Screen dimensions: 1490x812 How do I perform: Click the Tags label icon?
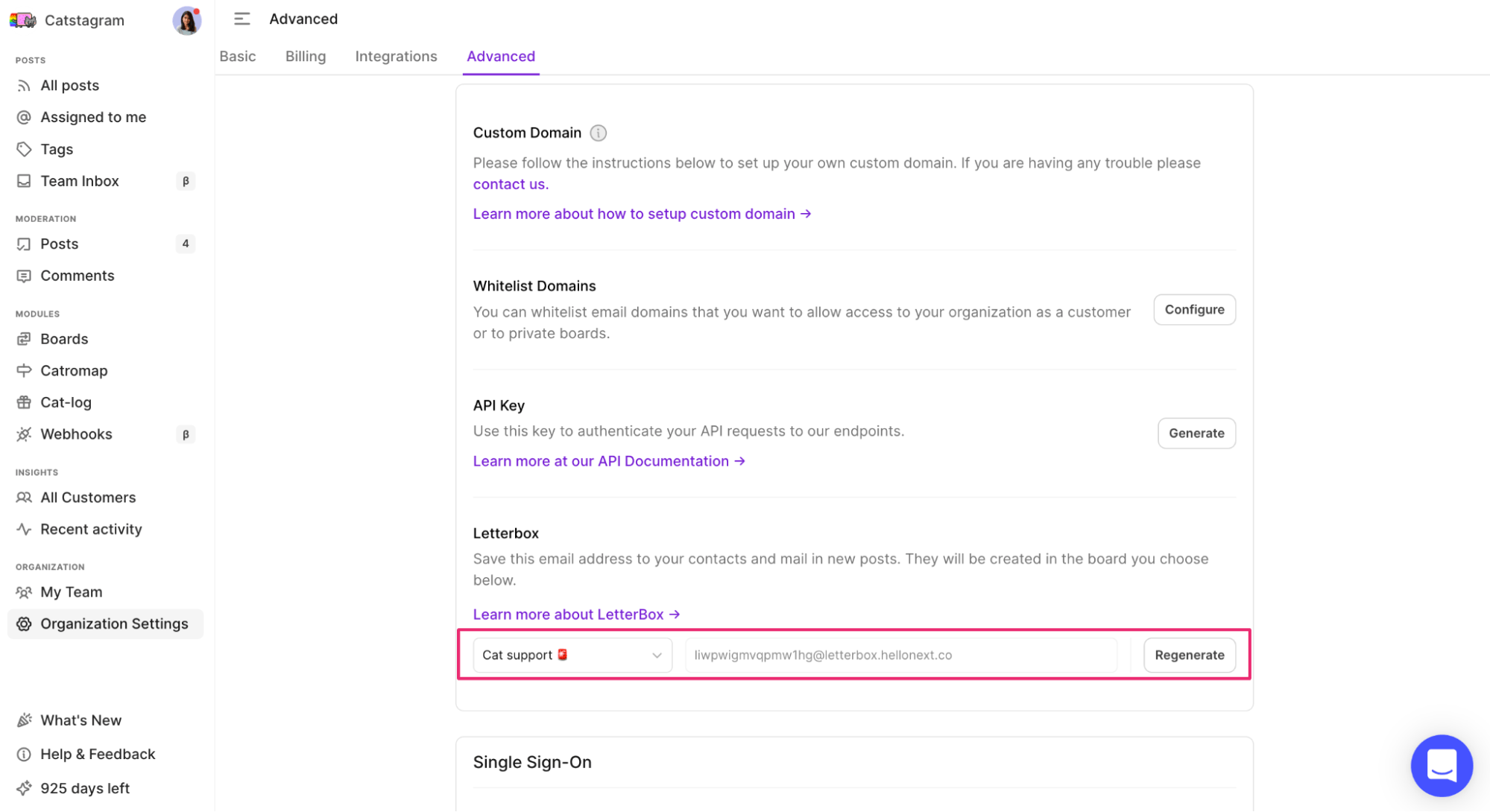(25, 149)
